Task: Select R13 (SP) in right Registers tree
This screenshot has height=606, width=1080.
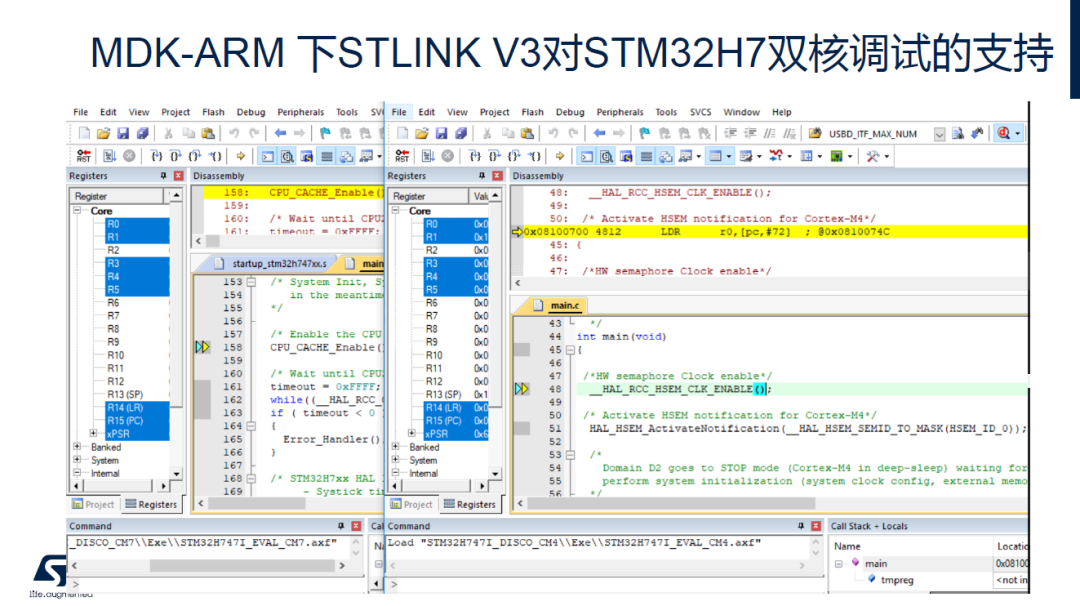Action: tap(443, 395)
